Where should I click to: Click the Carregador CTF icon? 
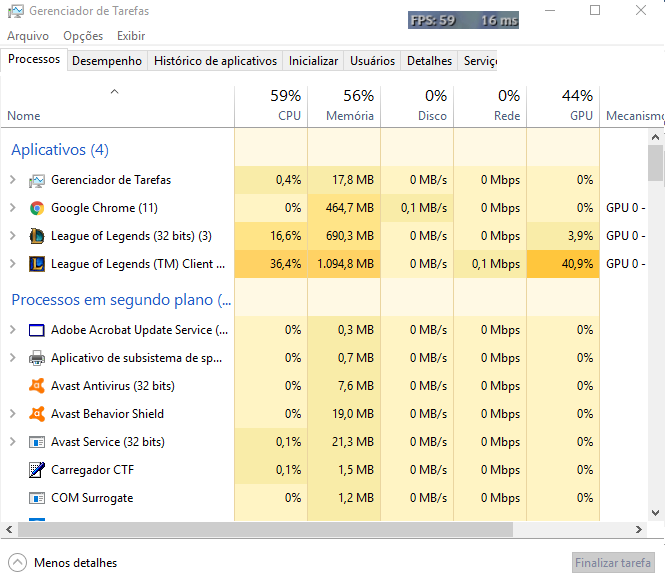click(37, 470)
